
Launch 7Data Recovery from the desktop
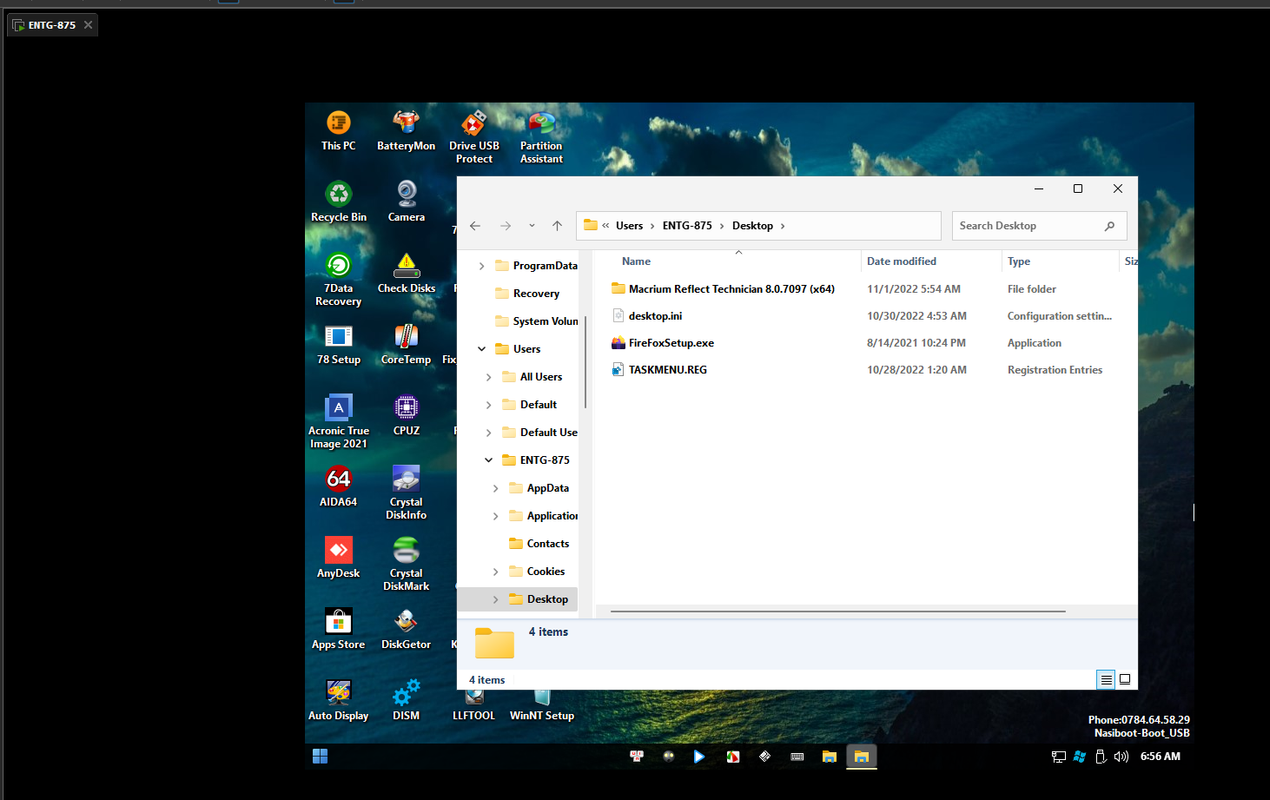[x=338, y=279]
